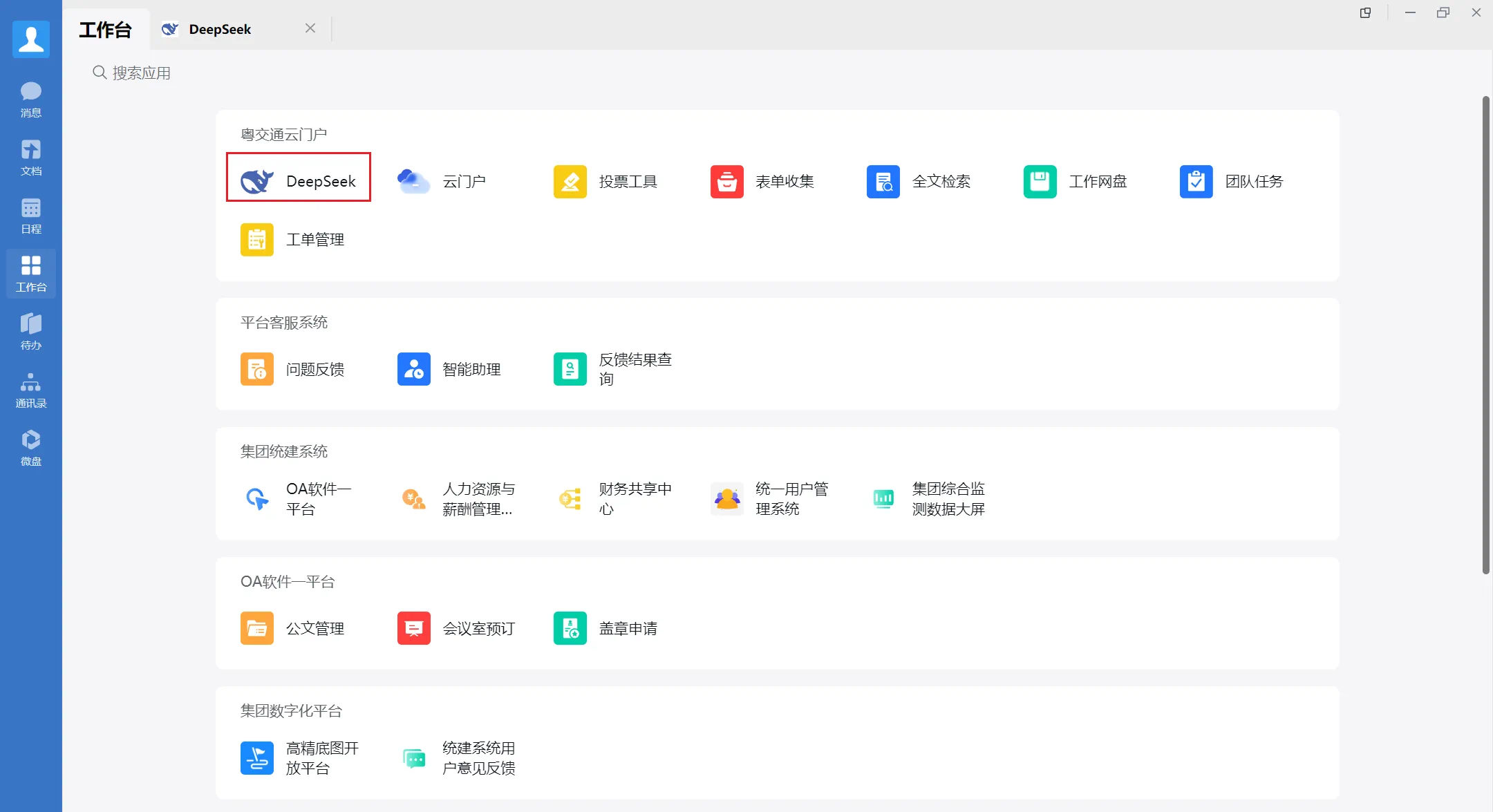1493x812 pixels.
Task: Open the 盖章申请 seal application app
Action: coord(605,628)
